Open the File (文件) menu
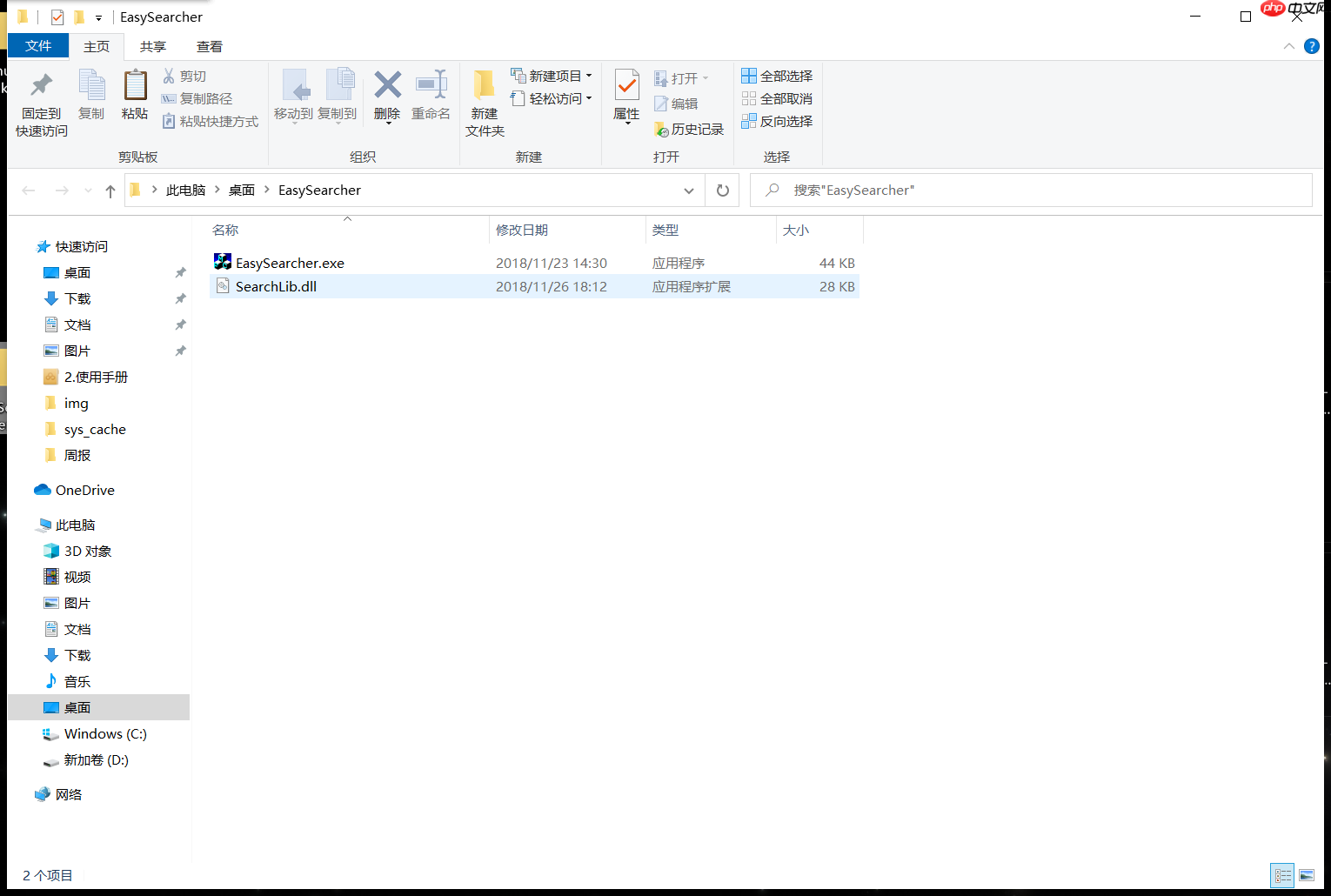Viewport: 1331px width, 896px height. pos(37,45)
